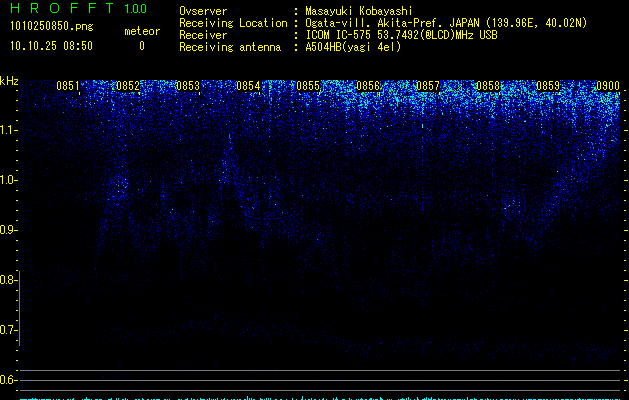This screenshot has width=629, height=400.
Task: Click the kHz axis unit label
Action: tap(9, 81)
